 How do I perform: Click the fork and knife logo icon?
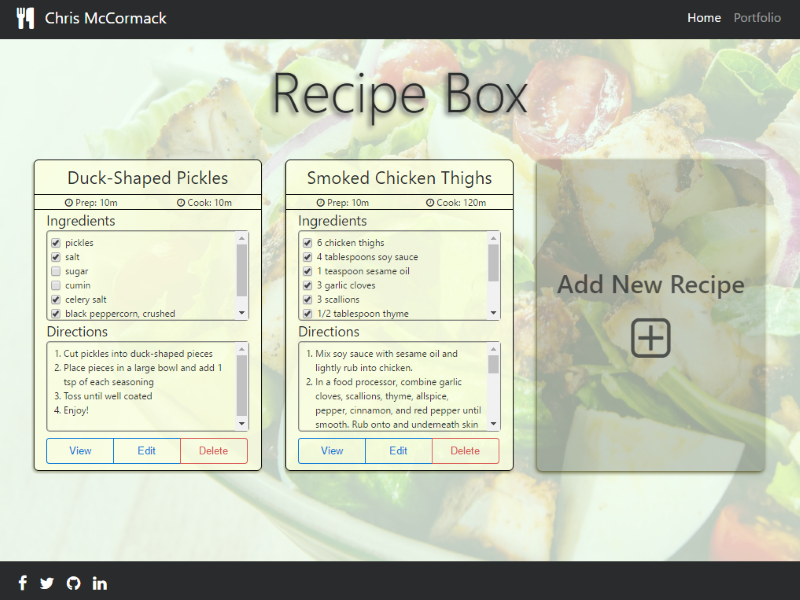[x=26, y=18]
